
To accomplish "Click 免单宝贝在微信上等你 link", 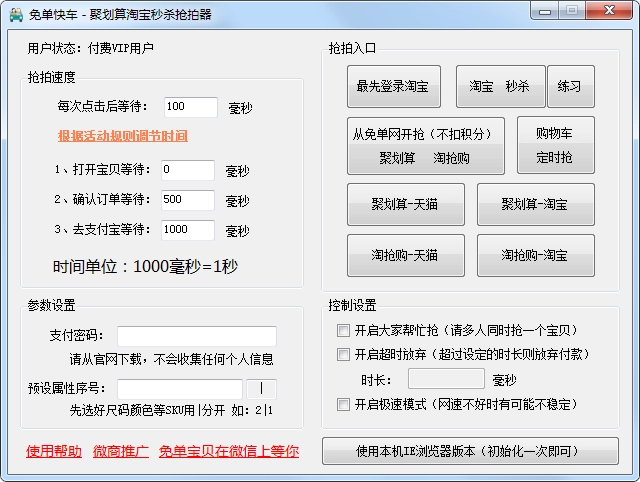I will point(229,451).
